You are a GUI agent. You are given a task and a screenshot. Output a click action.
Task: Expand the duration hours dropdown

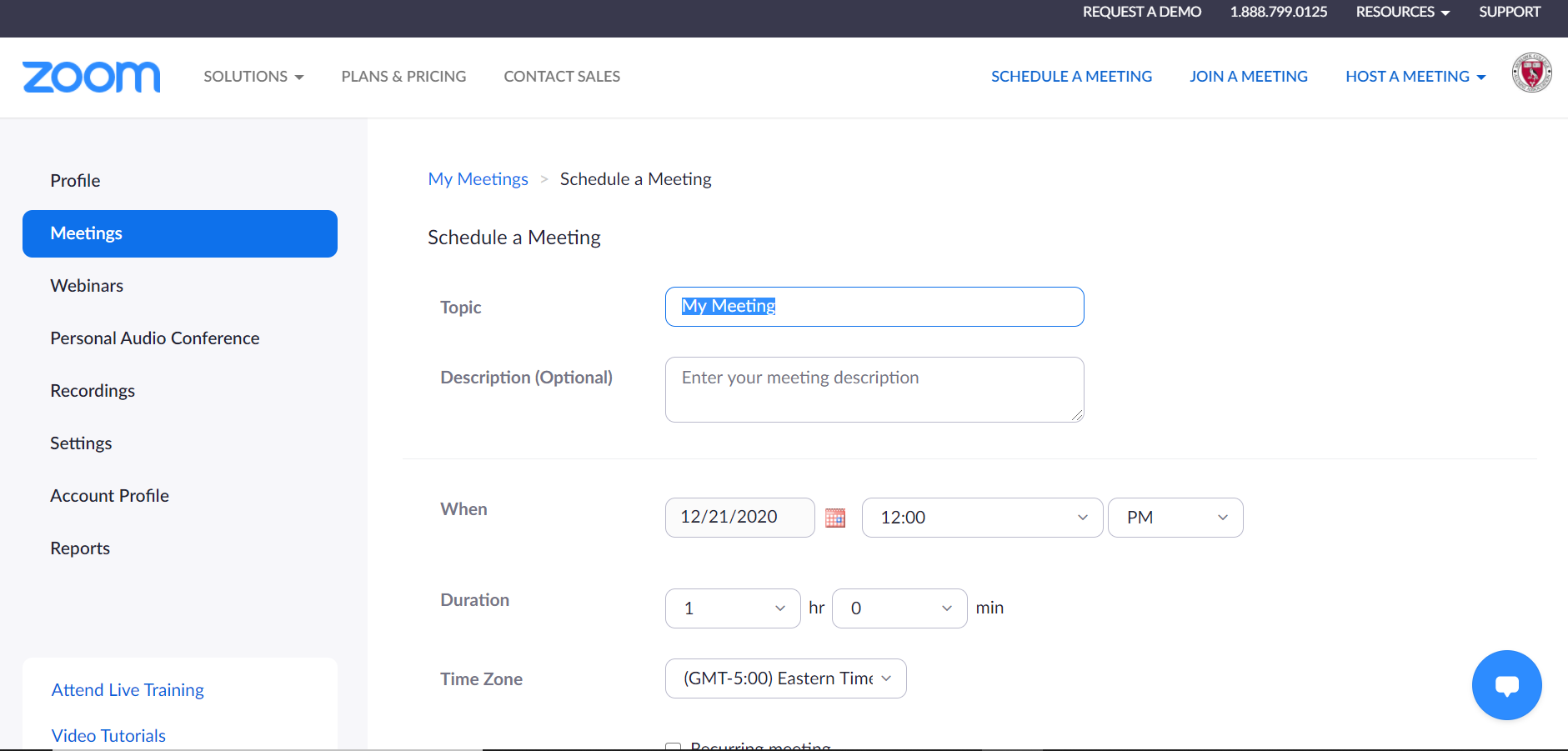(x=732, y=608)
